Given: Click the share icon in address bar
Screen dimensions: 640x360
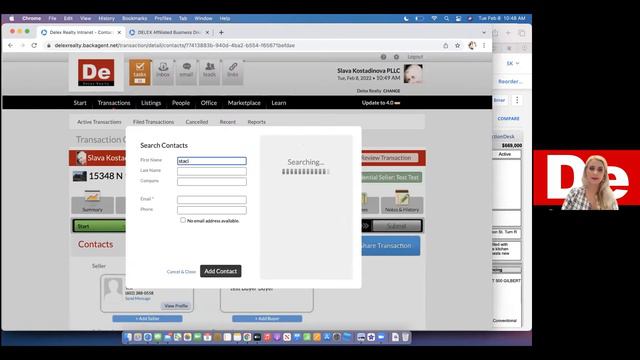Looking at the screenshot, I should 446,45.
